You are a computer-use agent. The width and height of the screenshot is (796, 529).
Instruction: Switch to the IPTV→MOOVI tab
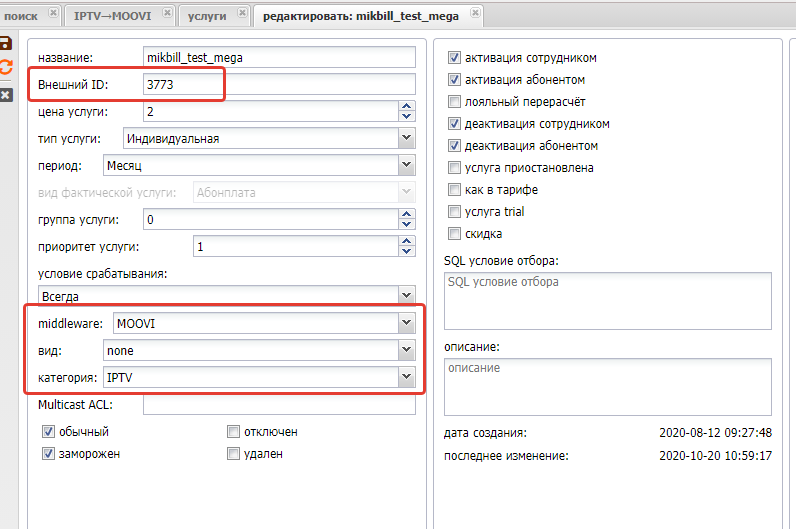pos(112,16)
